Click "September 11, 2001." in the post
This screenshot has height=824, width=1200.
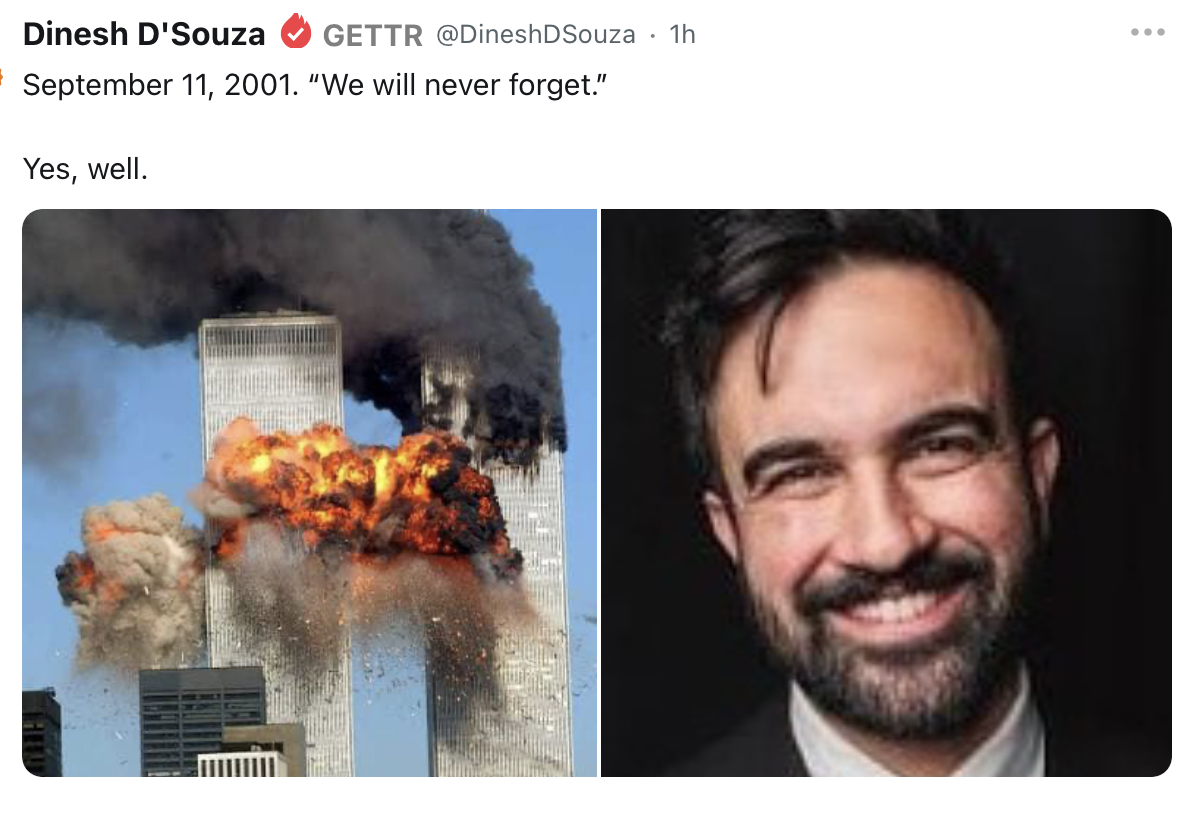pyautogui.click(x=160, y=85)
